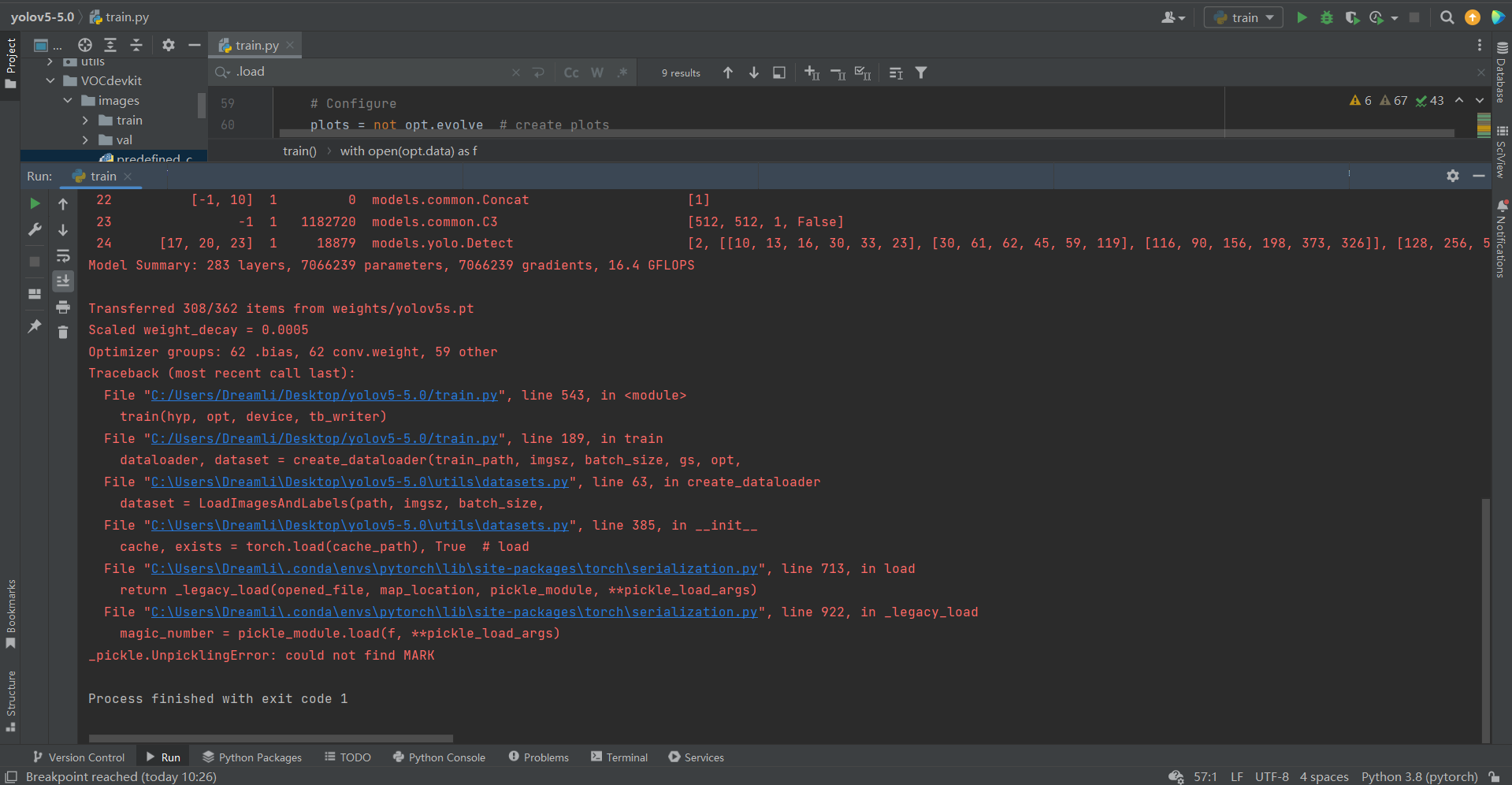Run with Coverage using the shield icon
1512x785 pixels.
tap(1352, 17)
